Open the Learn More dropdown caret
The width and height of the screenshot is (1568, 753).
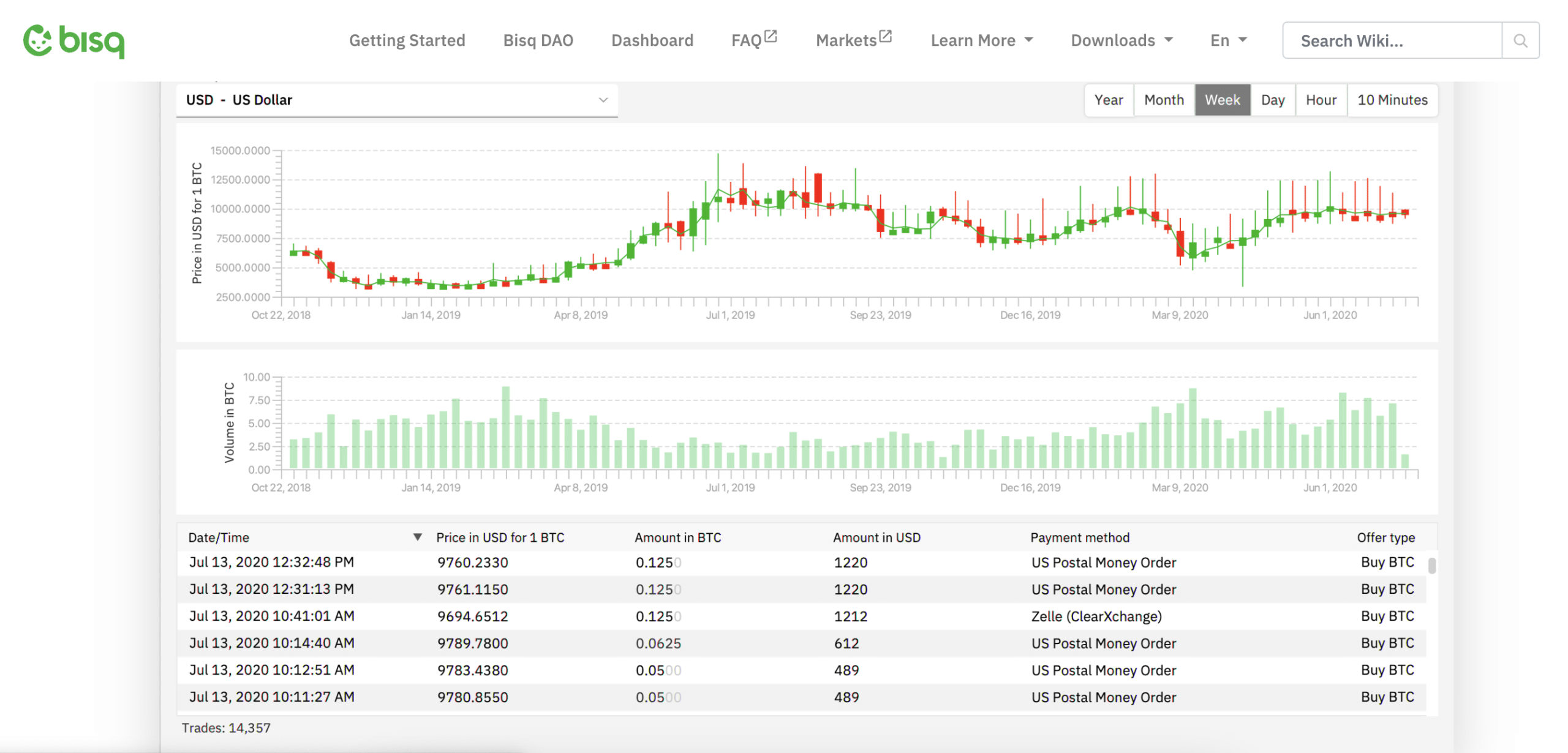(1029, 40)
